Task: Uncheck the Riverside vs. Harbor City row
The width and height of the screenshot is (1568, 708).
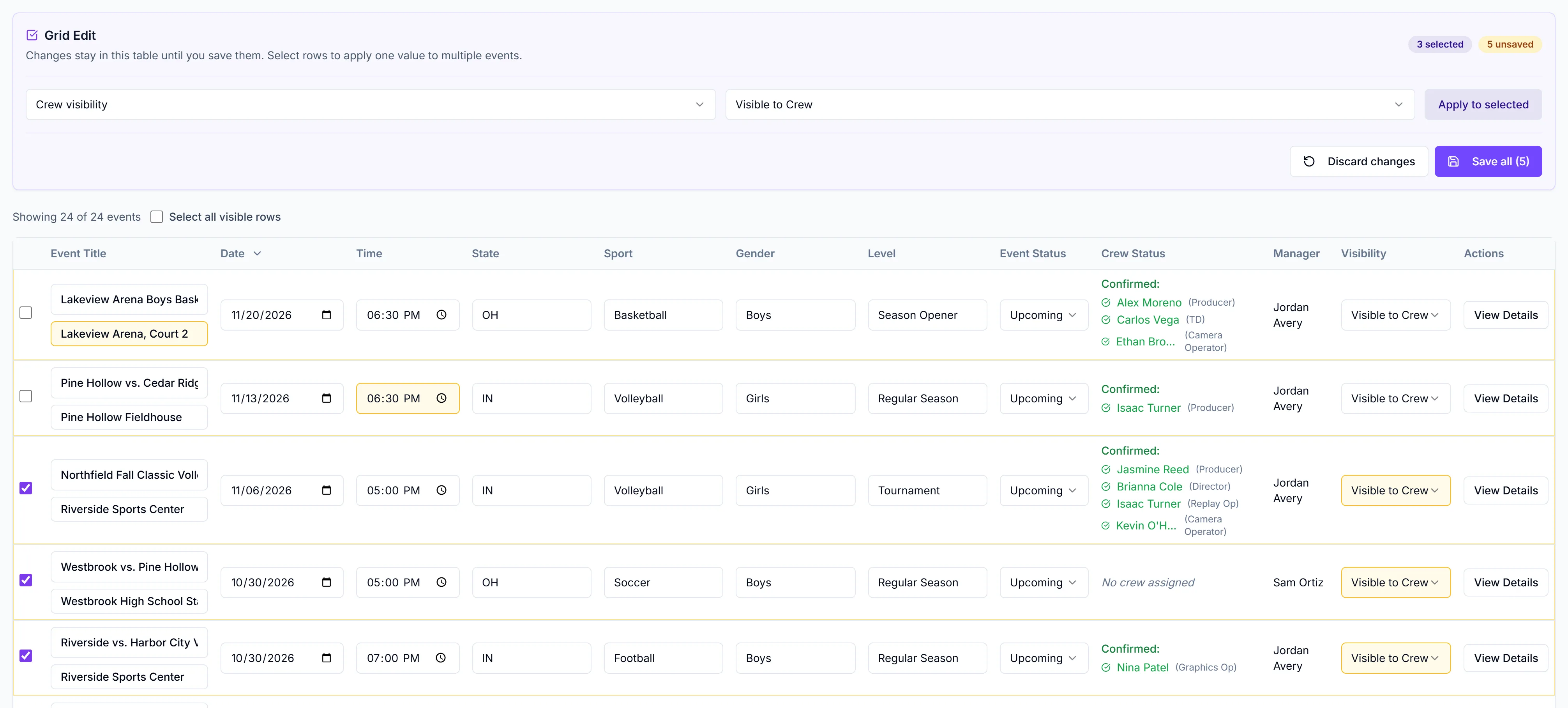Action: 26,656
